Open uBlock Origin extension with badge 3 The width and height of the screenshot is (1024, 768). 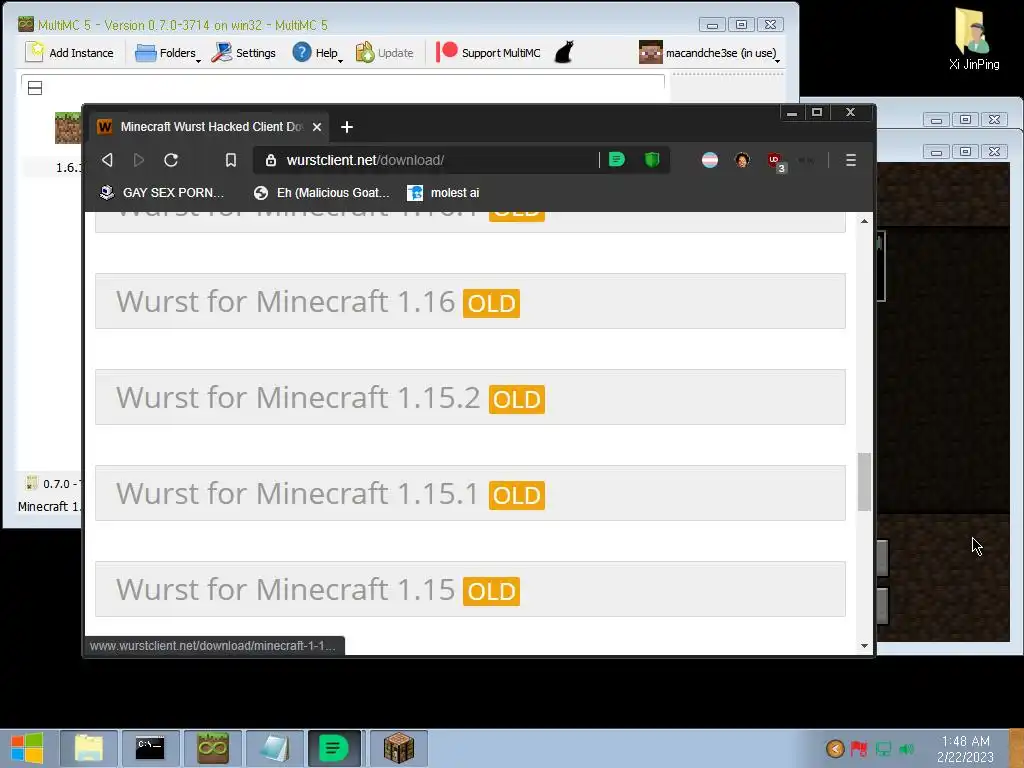point(775,161)
